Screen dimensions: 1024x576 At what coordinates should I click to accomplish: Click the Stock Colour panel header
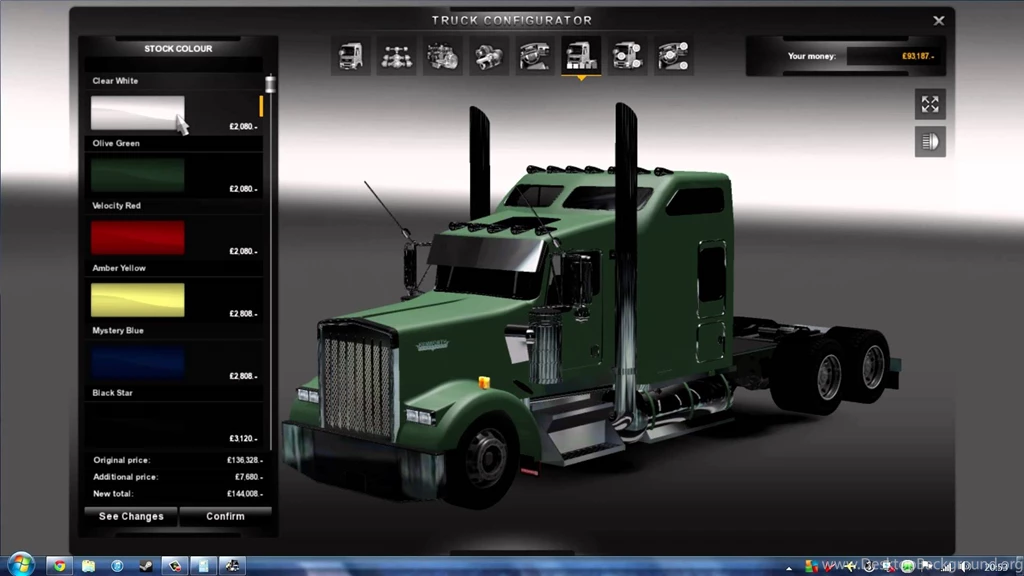coord(178,48)
